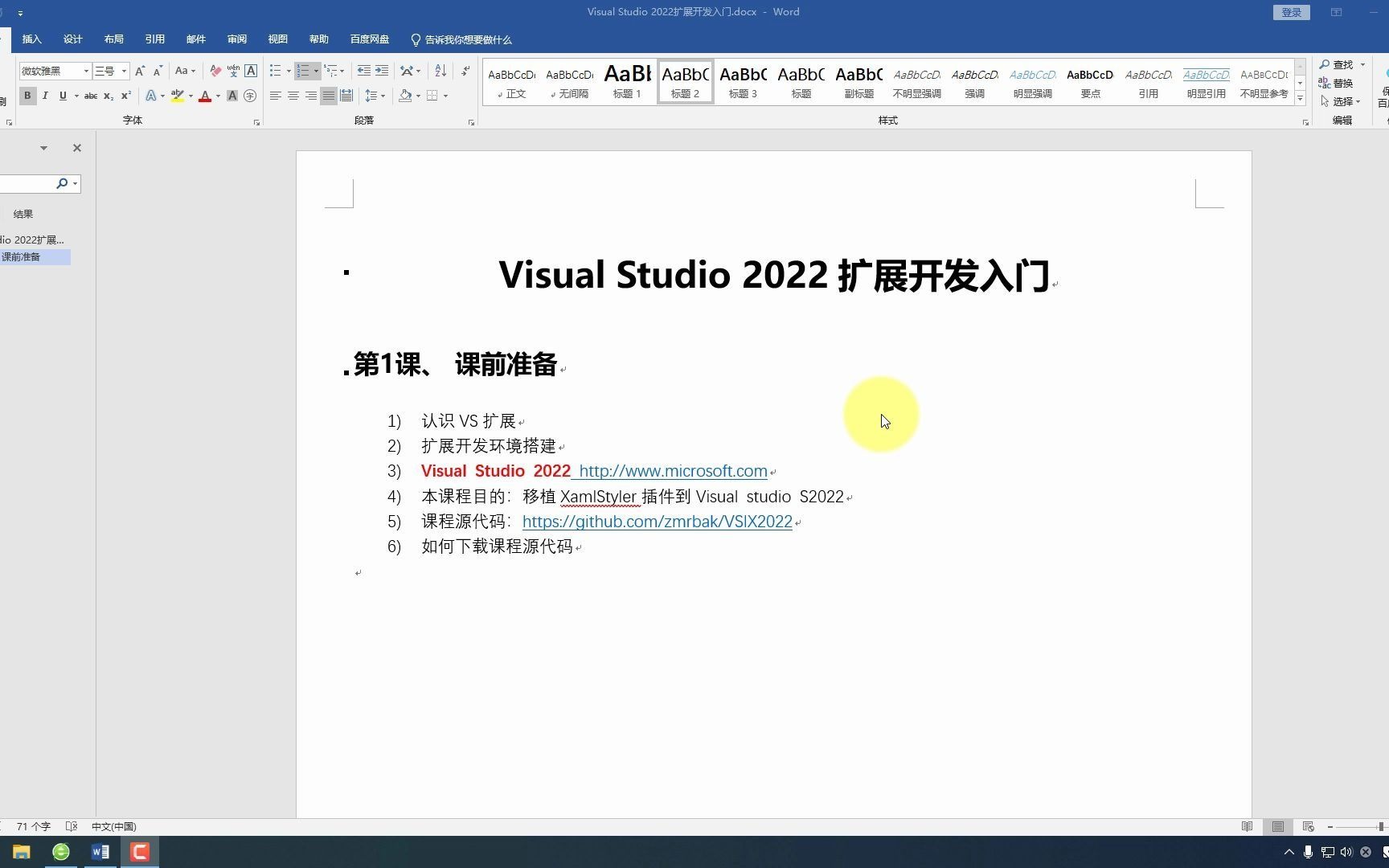
Task: Adjust the zoom slider handle
Action: click(x=1381, y=826)
